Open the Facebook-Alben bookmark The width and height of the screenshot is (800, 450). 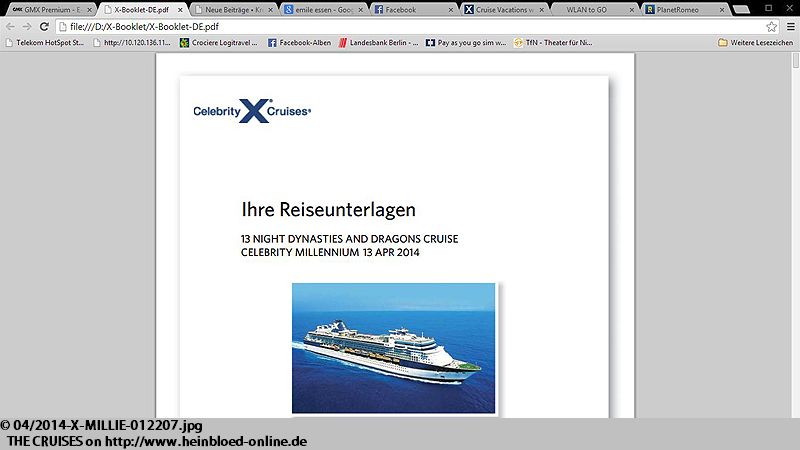tap(299, 43)
